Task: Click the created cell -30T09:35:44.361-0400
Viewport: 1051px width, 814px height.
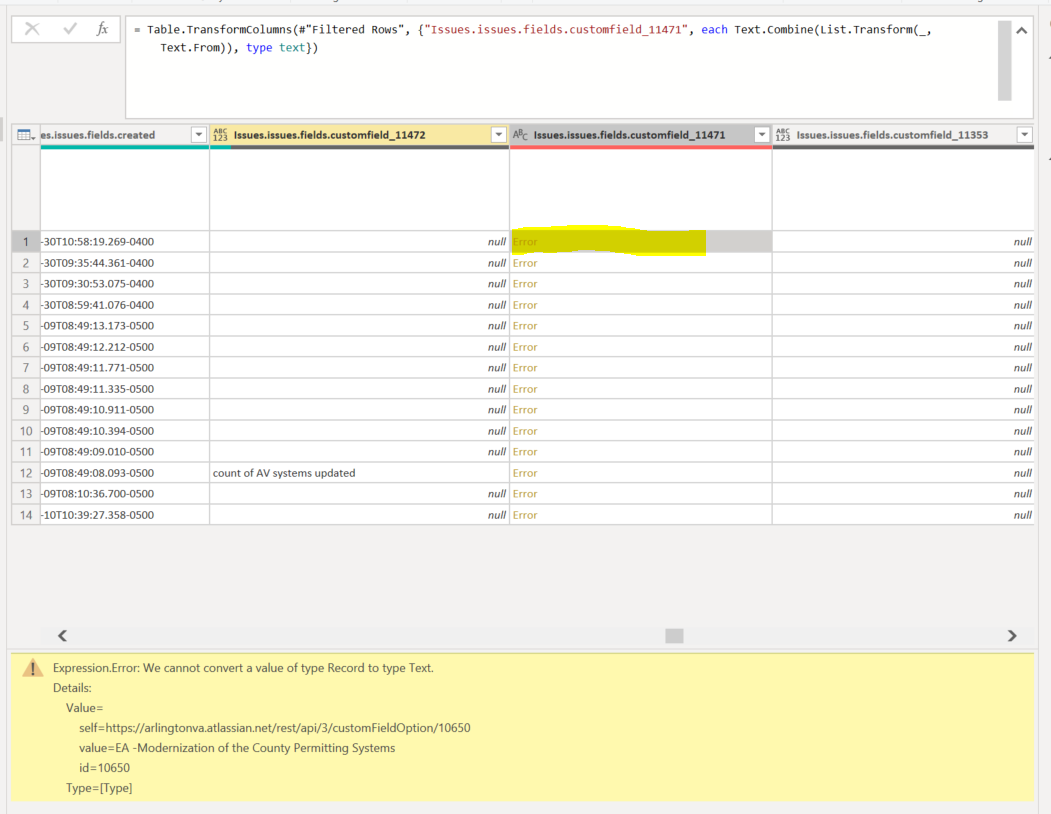Action: click(125, 263)
